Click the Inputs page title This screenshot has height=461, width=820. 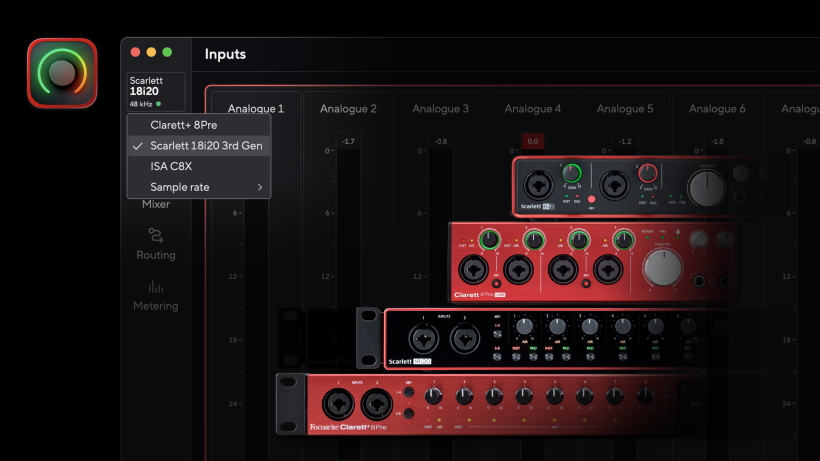[225, 54]
